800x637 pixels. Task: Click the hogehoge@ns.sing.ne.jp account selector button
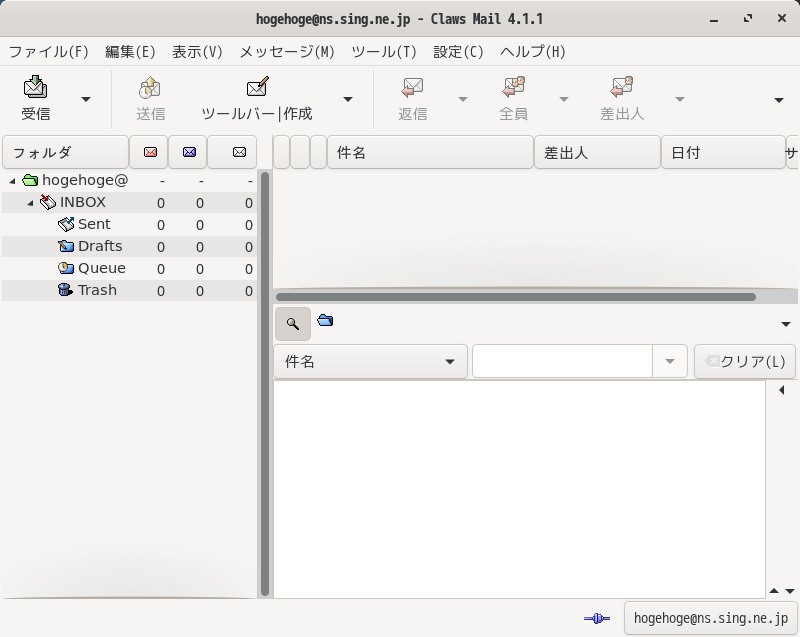[x=711, y=618]
